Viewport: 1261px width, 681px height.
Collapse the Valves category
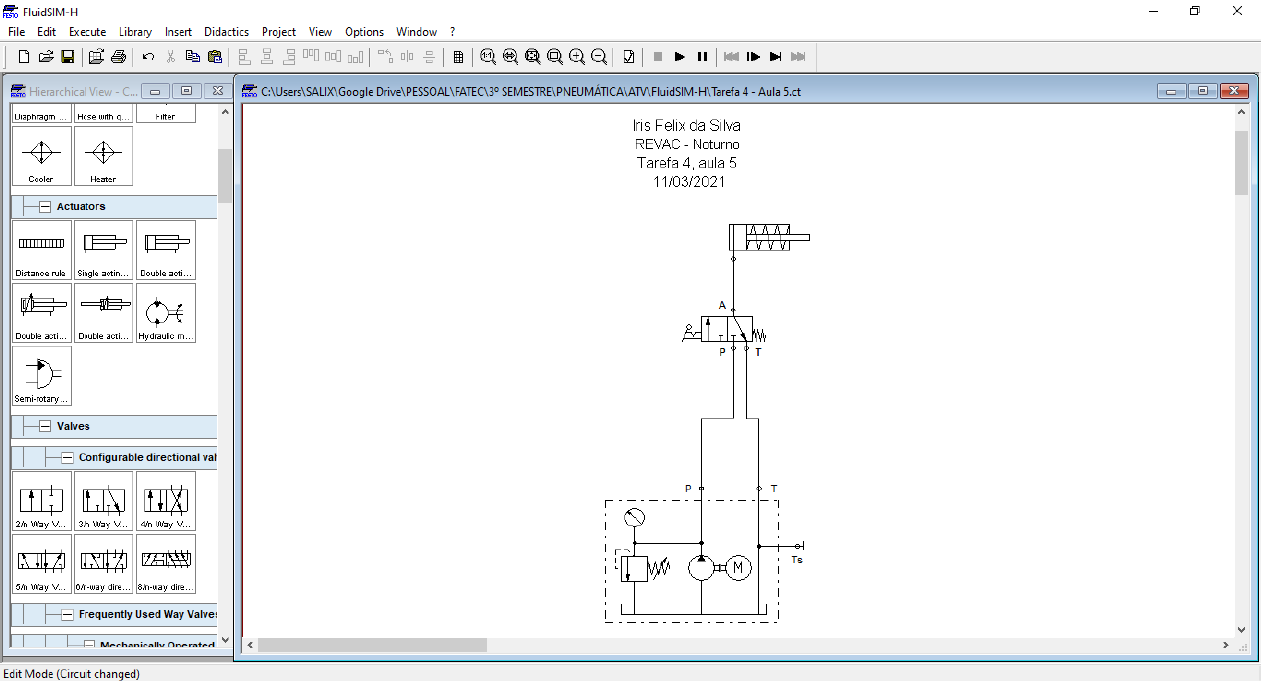click(x=45, y=426)
